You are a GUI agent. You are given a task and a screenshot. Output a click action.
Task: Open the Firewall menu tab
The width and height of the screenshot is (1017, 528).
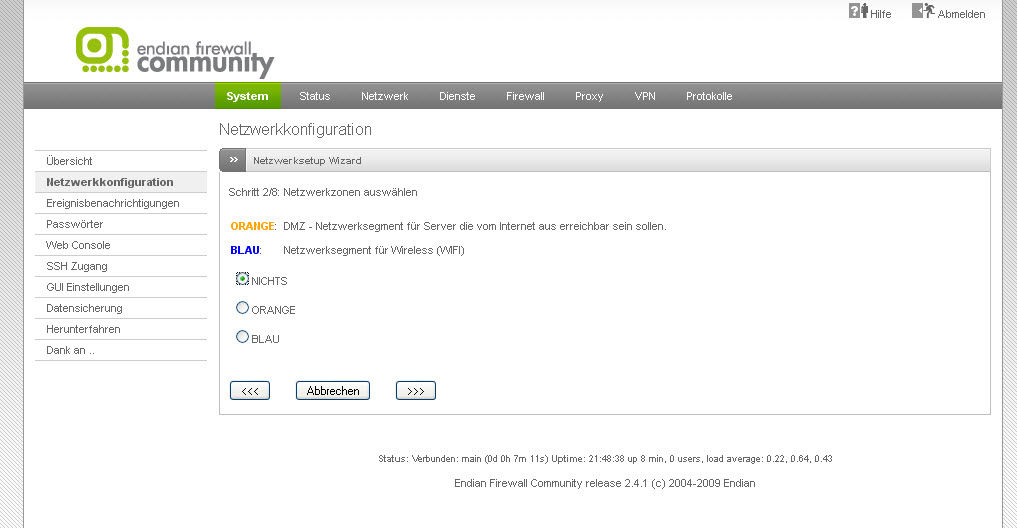(525, 96)
